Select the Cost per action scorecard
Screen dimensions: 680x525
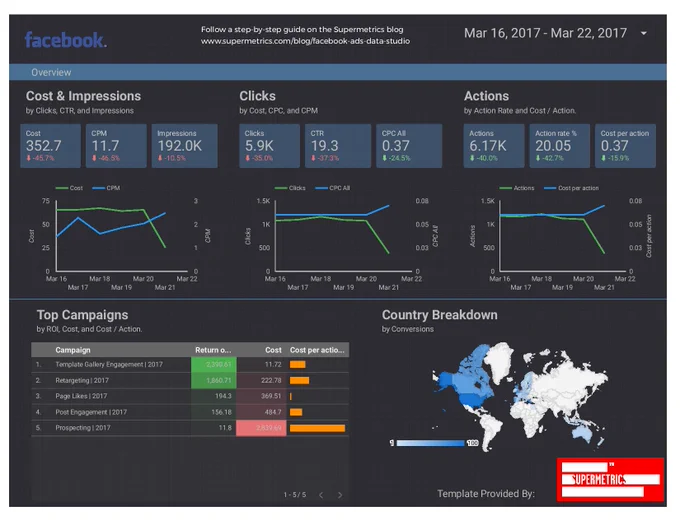pos(625,146)
